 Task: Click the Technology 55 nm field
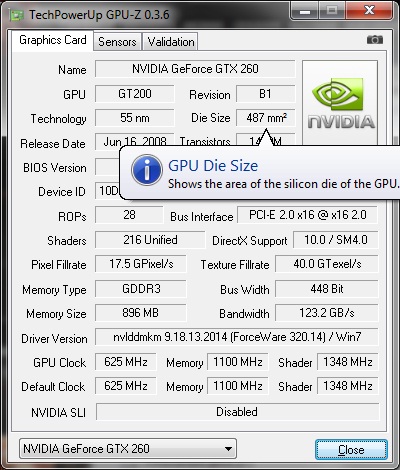coord(135,118)
